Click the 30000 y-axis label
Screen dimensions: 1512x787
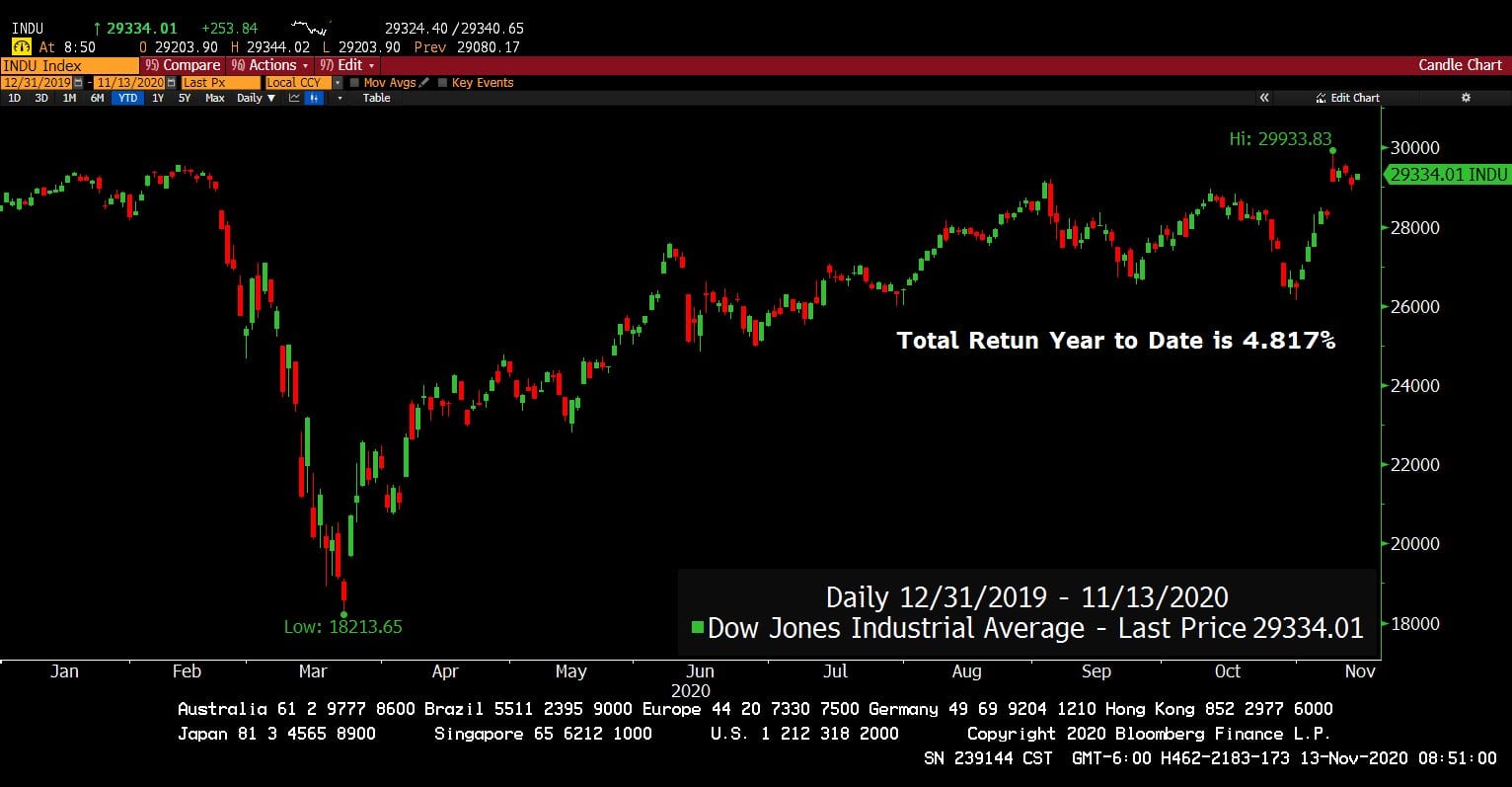pos(1415,148)
